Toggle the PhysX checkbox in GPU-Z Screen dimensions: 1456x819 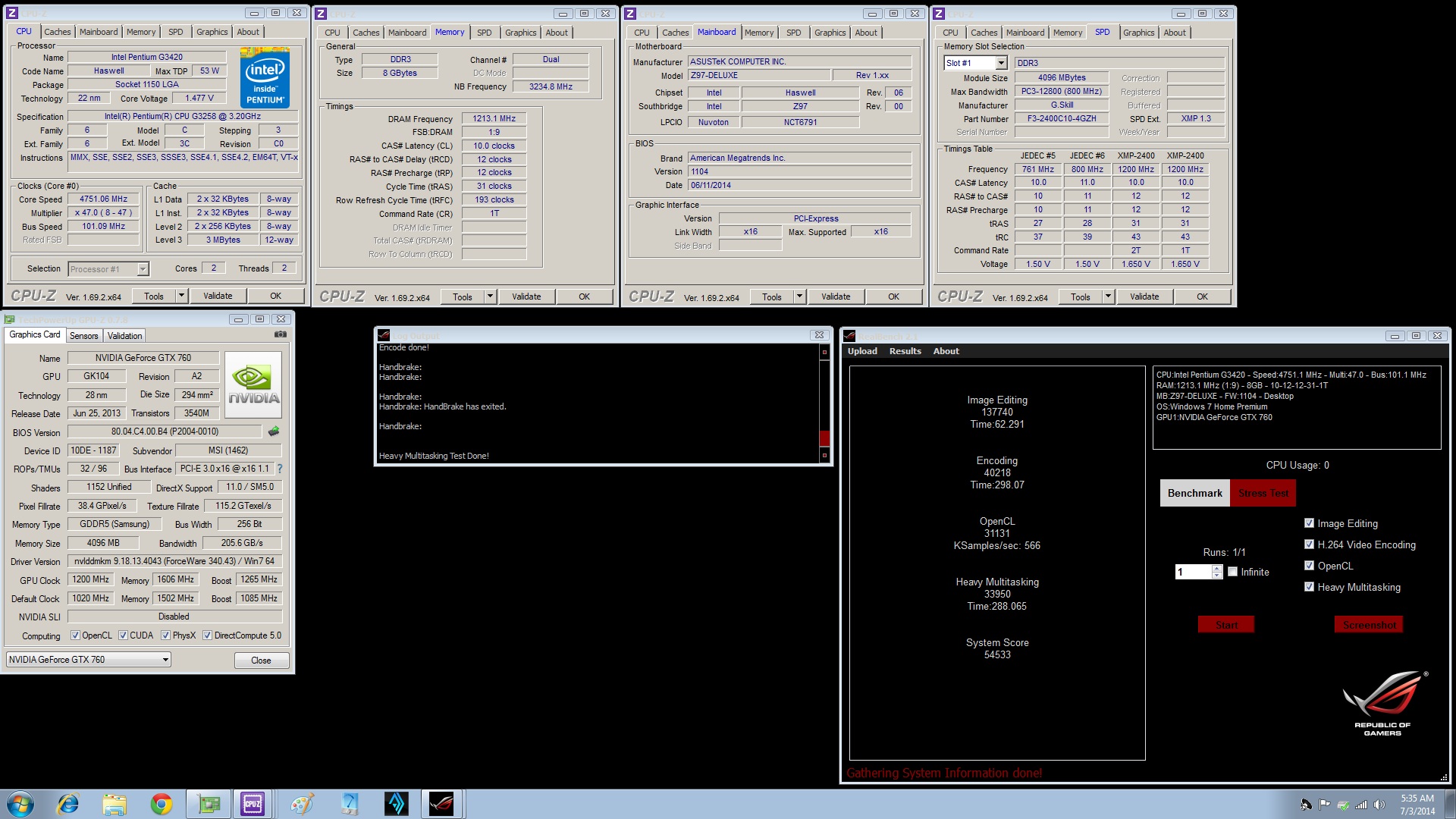click(165, 635)
